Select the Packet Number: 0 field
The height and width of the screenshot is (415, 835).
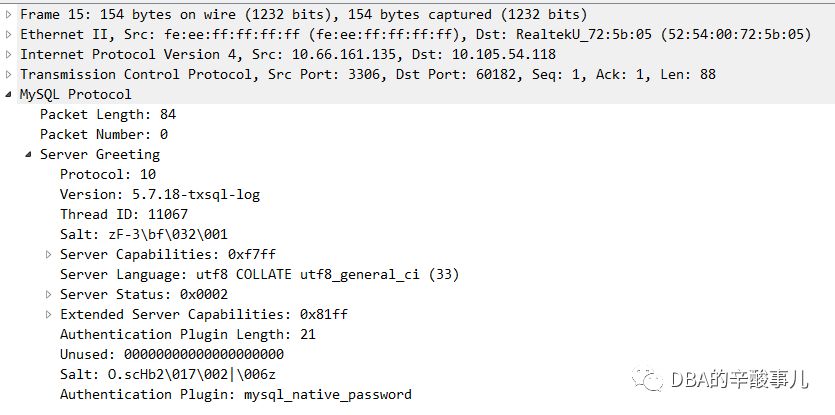click(103, 134)
